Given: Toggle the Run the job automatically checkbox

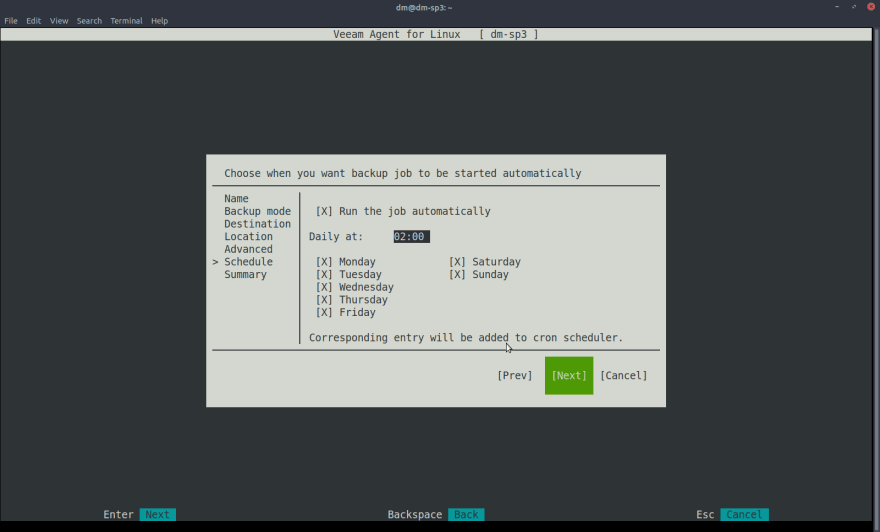Looking at the screenshot, I should 324,212.
